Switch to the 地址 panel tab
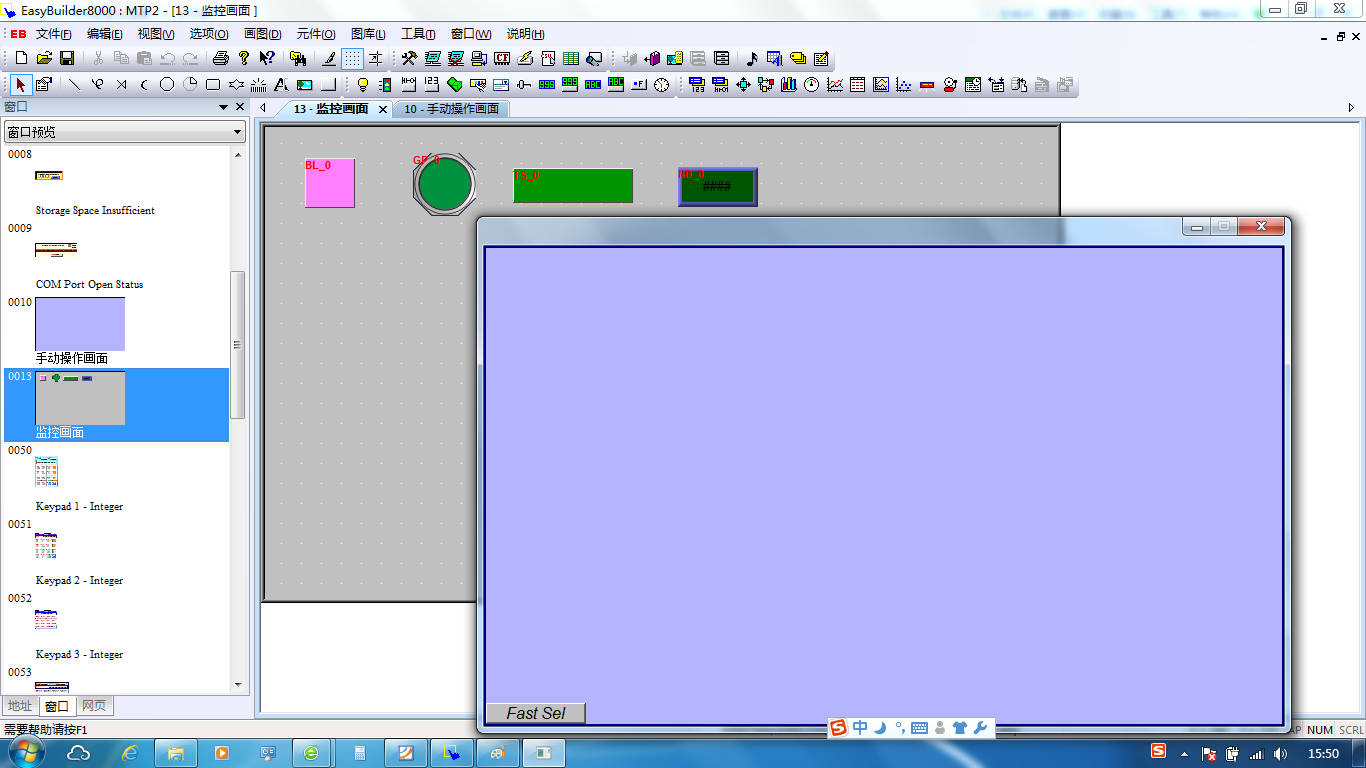Screen dimensions: 1366x768 tap(20, 706)
